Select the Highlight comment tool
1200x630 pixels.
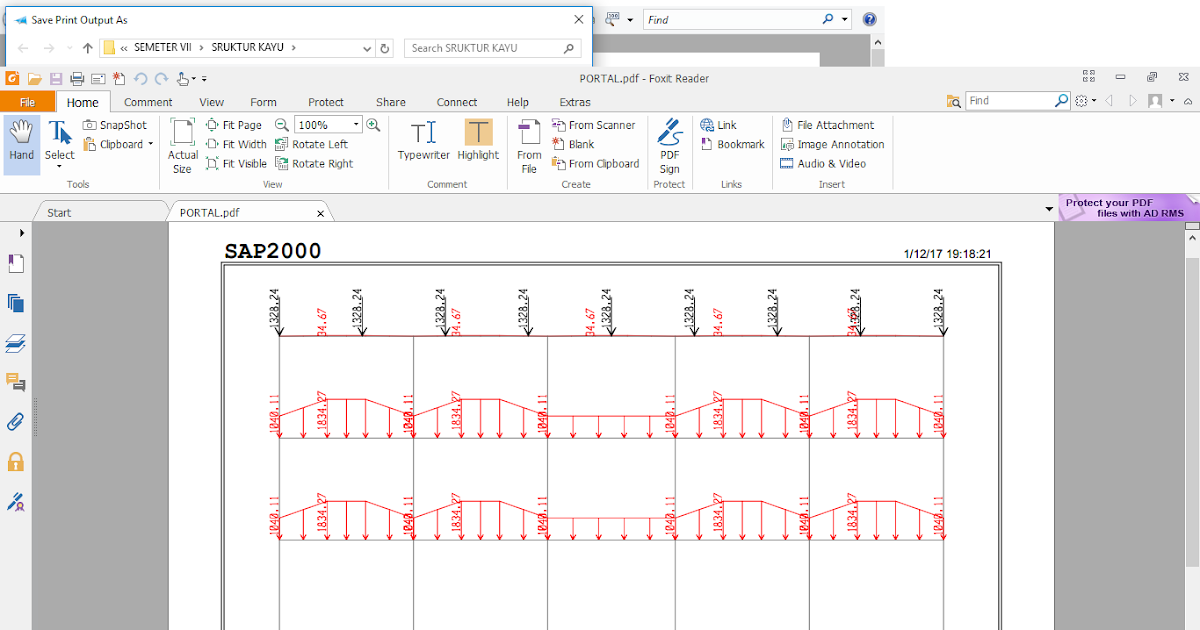(x=478, y=140)
